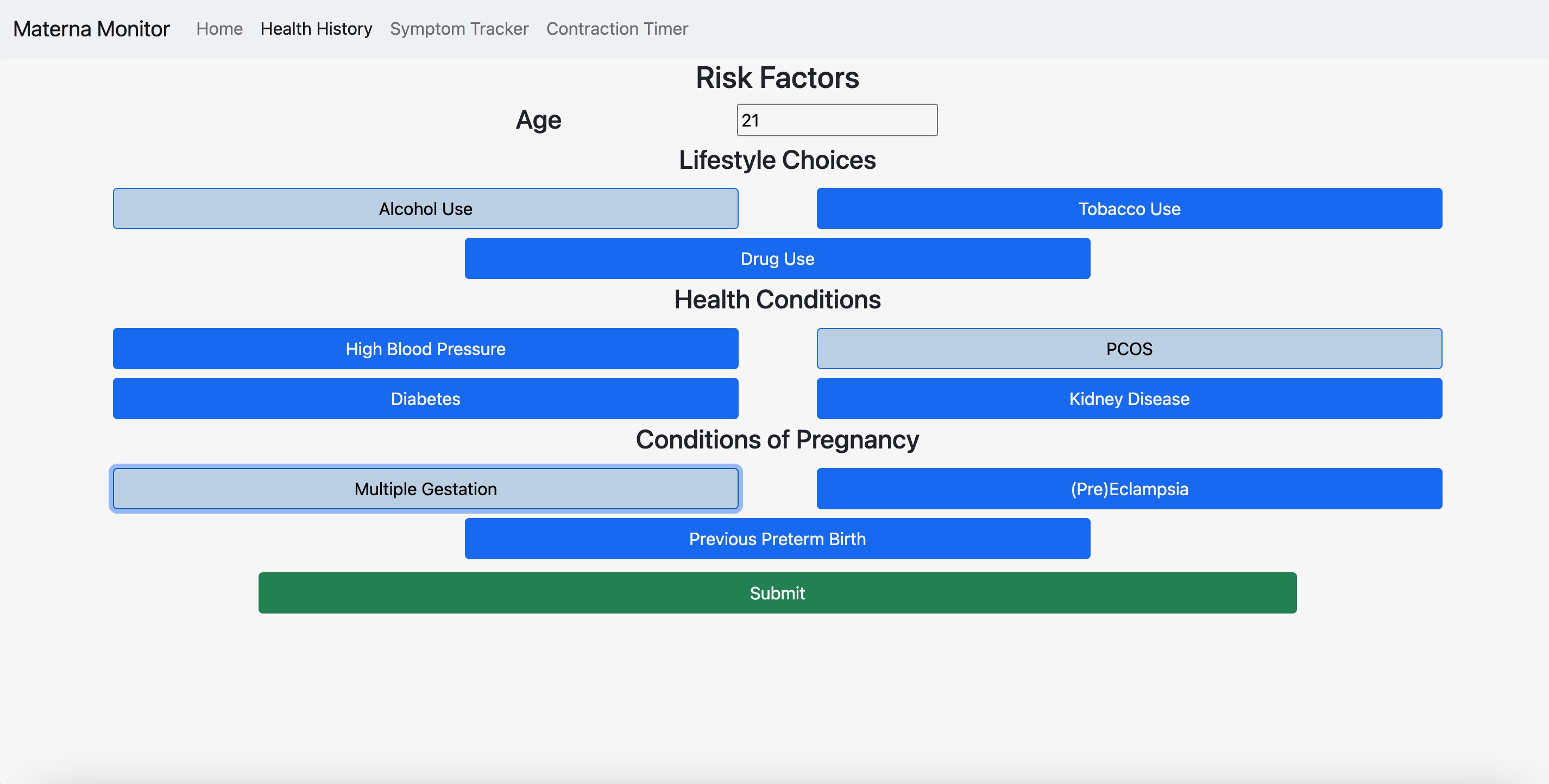The height and width of the screenshot is (784, 1549).
Task: Go to the Home page
Action: (x=219, y=29)
